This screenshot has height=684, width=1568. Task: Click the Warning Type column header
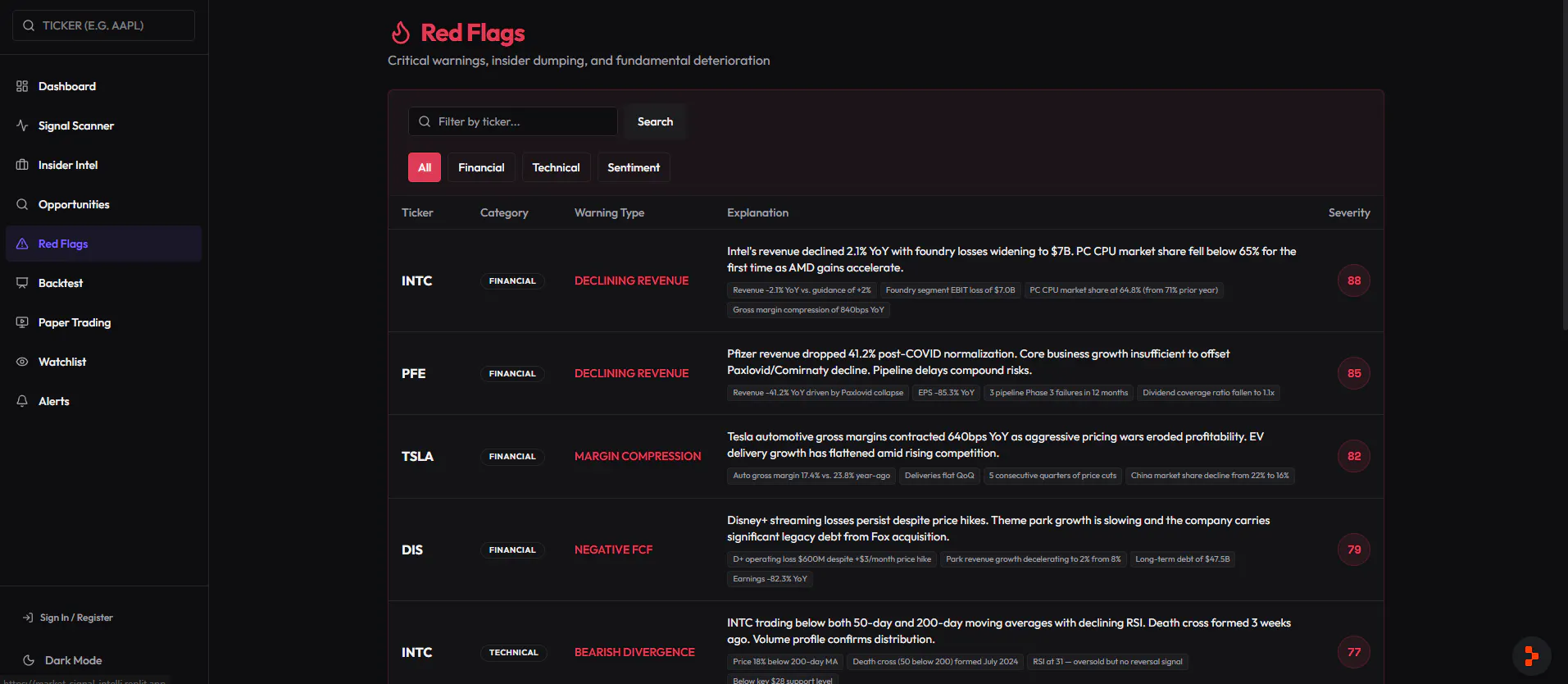609,212
